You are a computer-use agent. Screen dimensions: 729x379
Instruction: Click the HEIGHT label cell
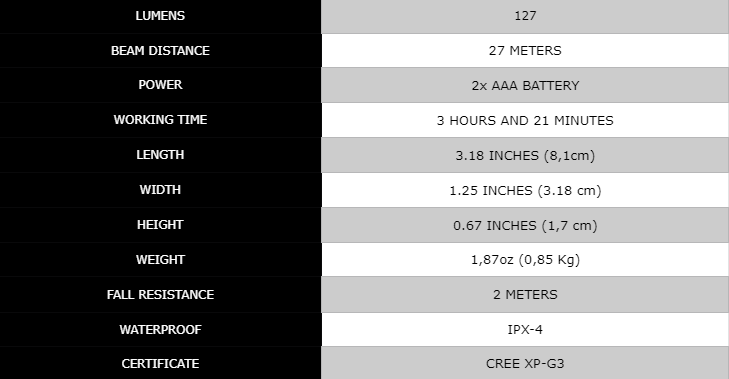click(160, 225)
